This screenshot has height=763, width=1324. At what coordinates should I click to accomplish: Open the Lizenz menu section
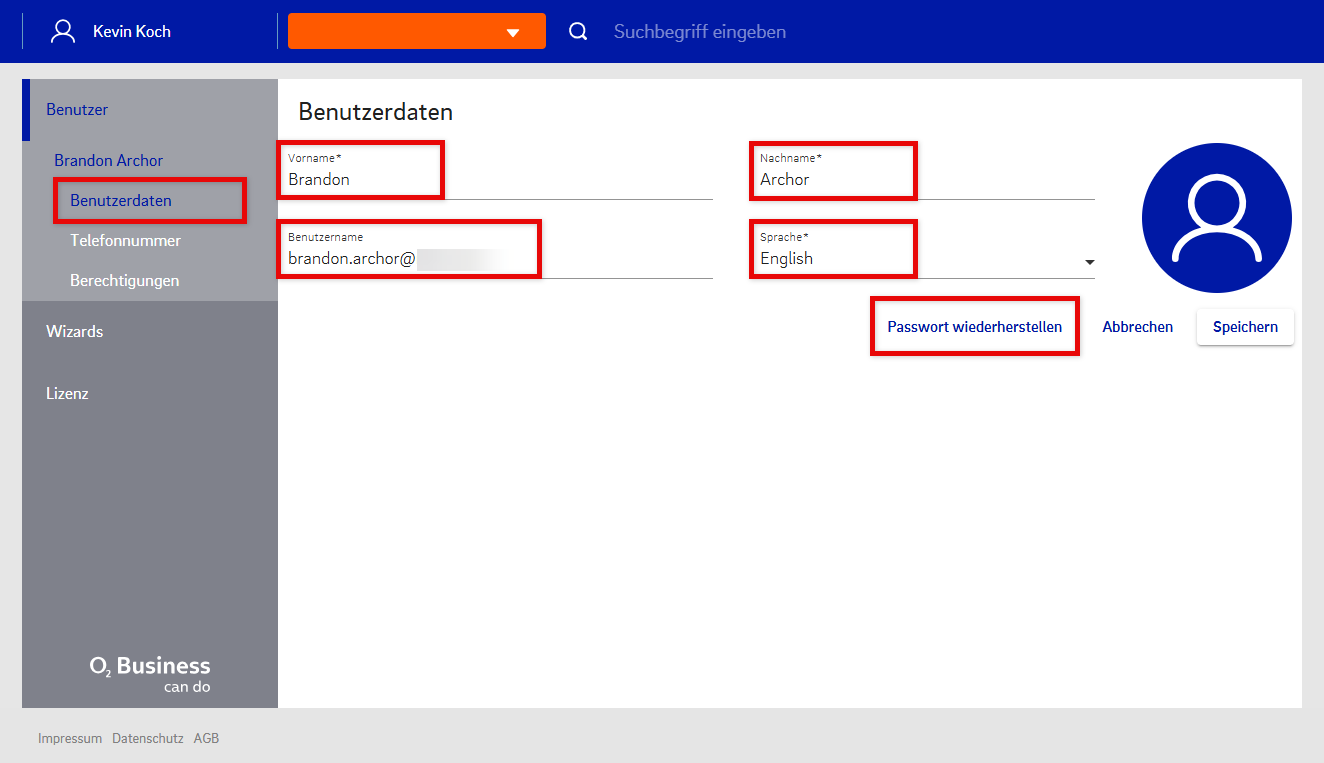tap(67, 394)
